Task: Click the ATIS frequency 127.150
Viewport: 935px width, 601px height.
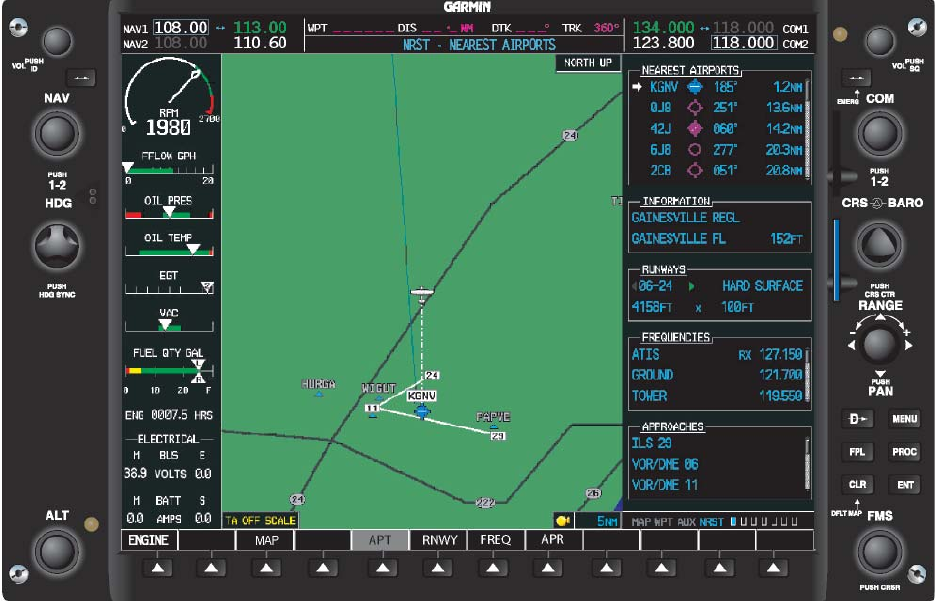Action: point(781,354)
